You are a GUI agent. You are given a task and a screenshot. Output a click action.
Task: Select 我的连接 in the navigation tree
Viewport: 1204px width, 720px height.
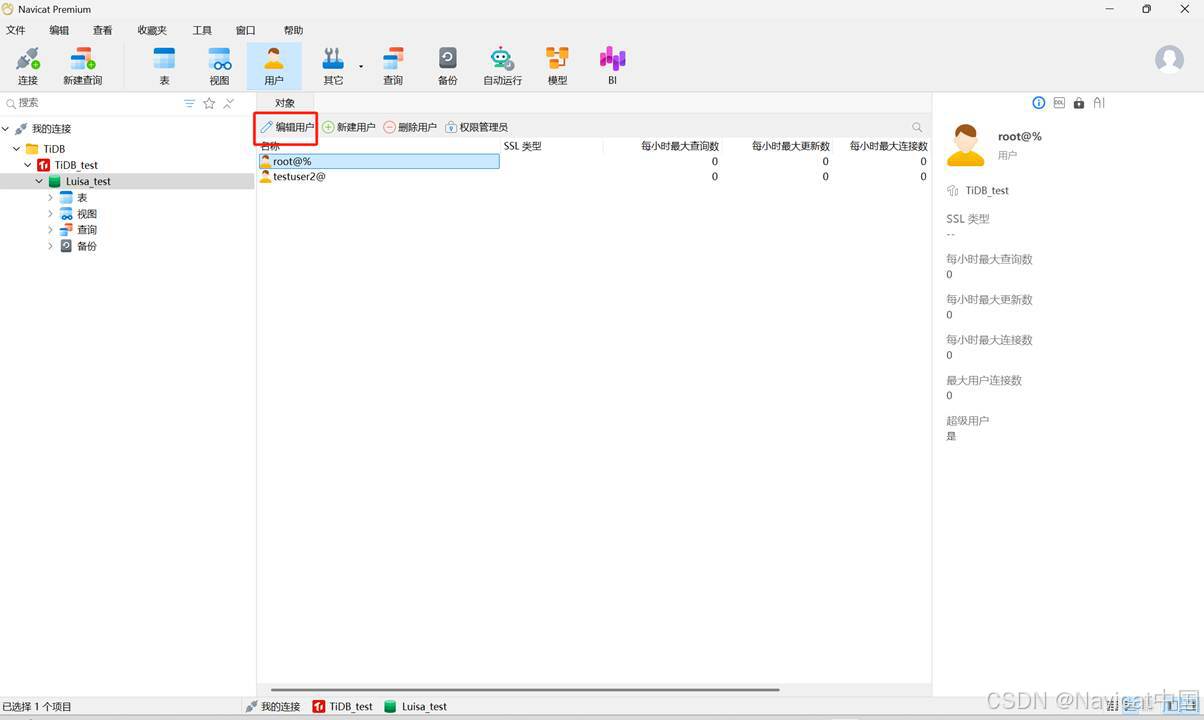click(51, 129)
